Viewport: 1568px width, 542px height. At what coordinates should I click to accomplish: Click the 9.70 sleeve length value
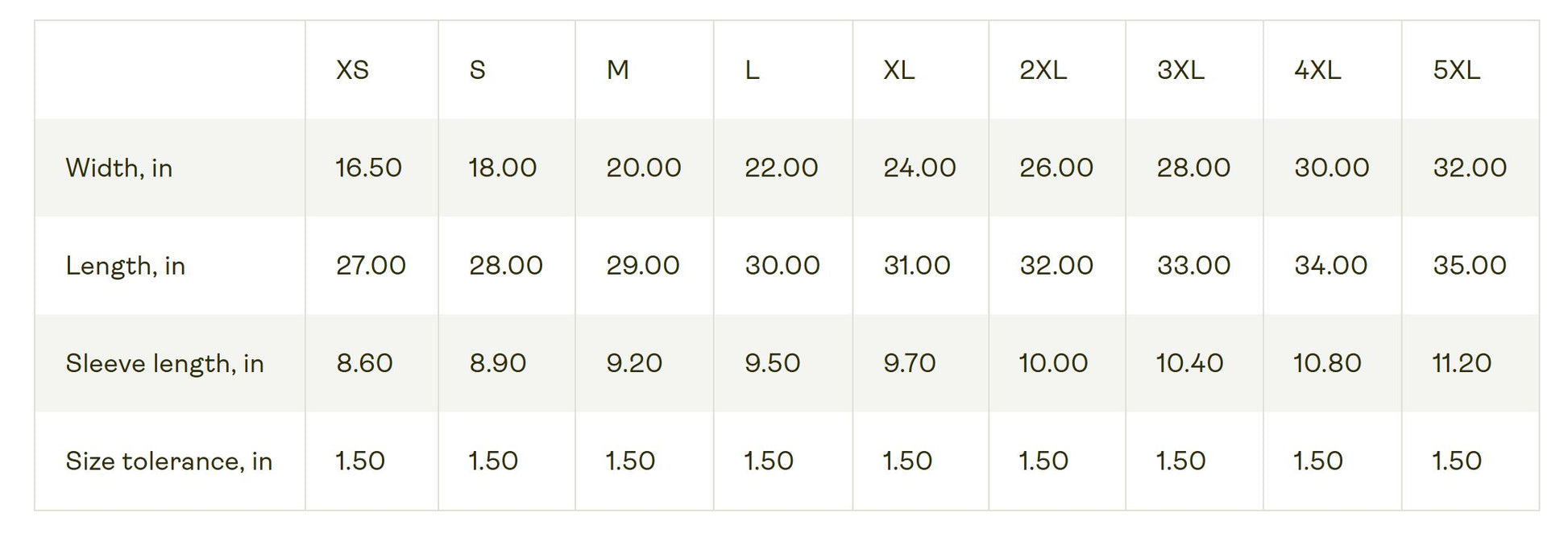click(909, 363)
